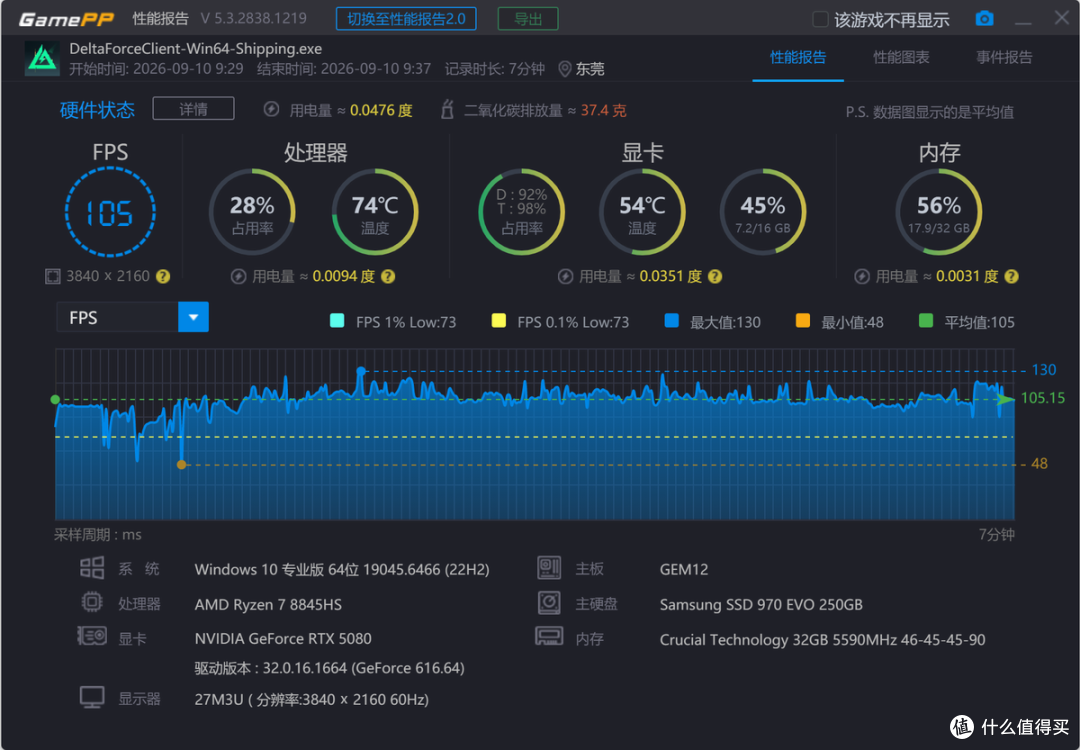Click the CPU chip icon beside 处理器

point(92,603)
